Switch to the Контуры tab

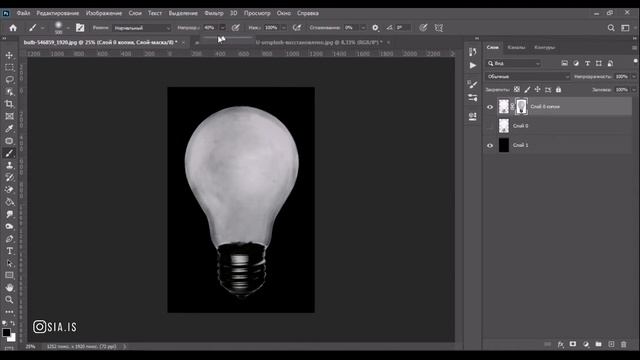click(x=544, y=47)
